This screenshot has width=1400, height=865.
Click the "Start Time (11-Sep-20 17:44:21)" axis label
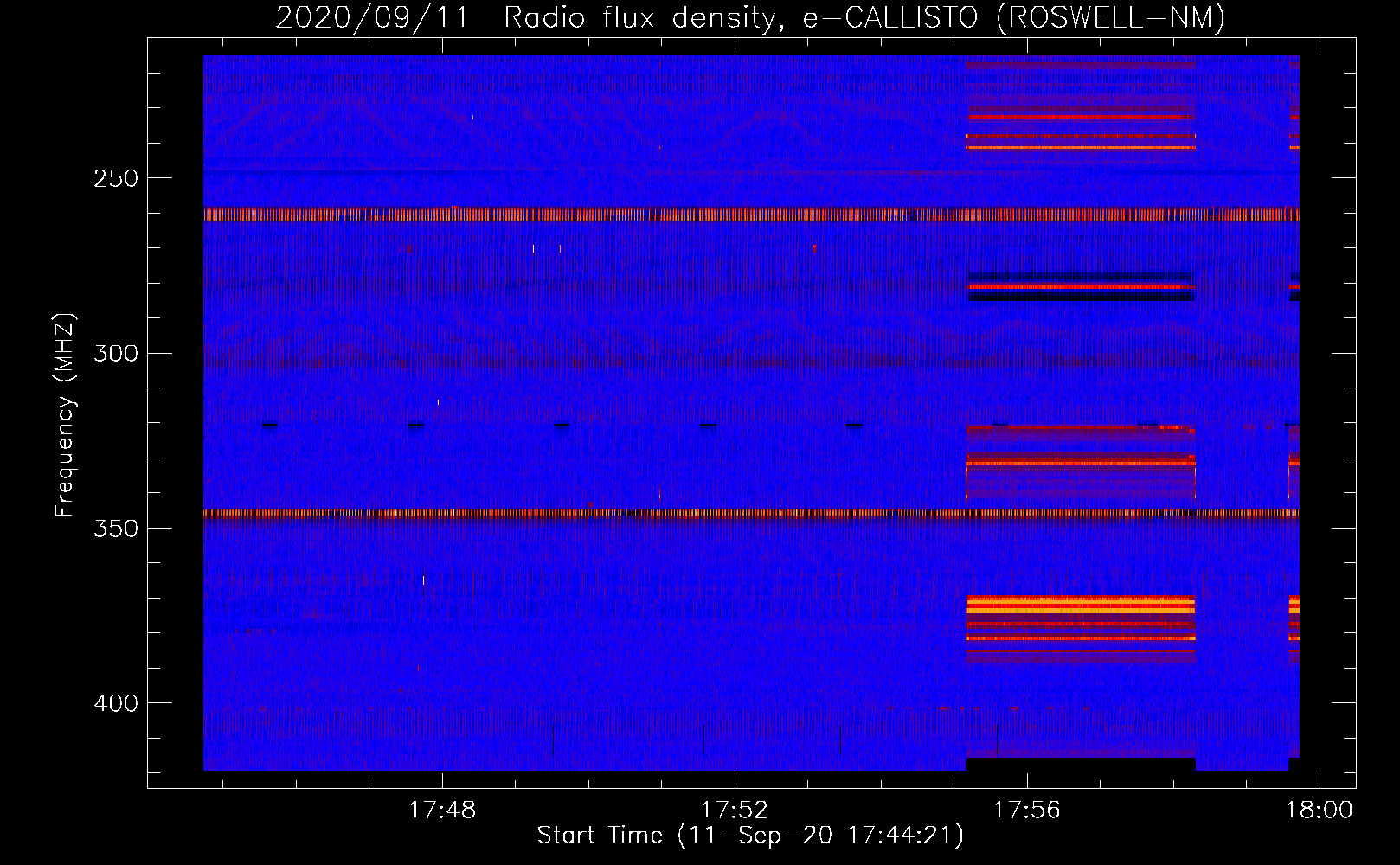750,836
